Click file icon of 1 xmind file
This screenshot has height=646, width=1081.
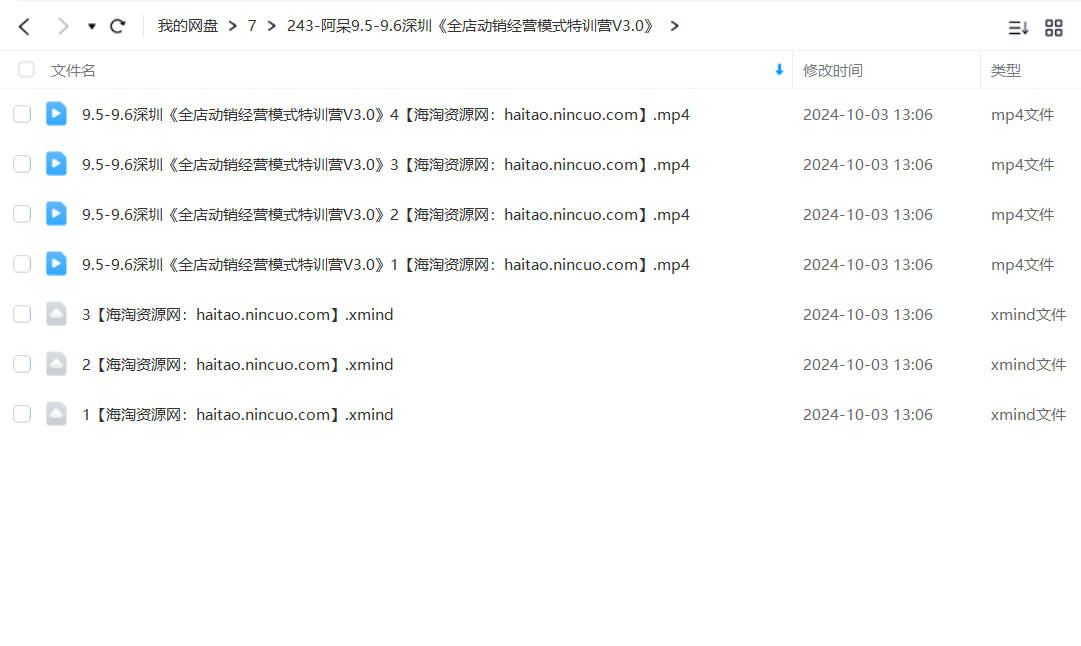(57, 414)
